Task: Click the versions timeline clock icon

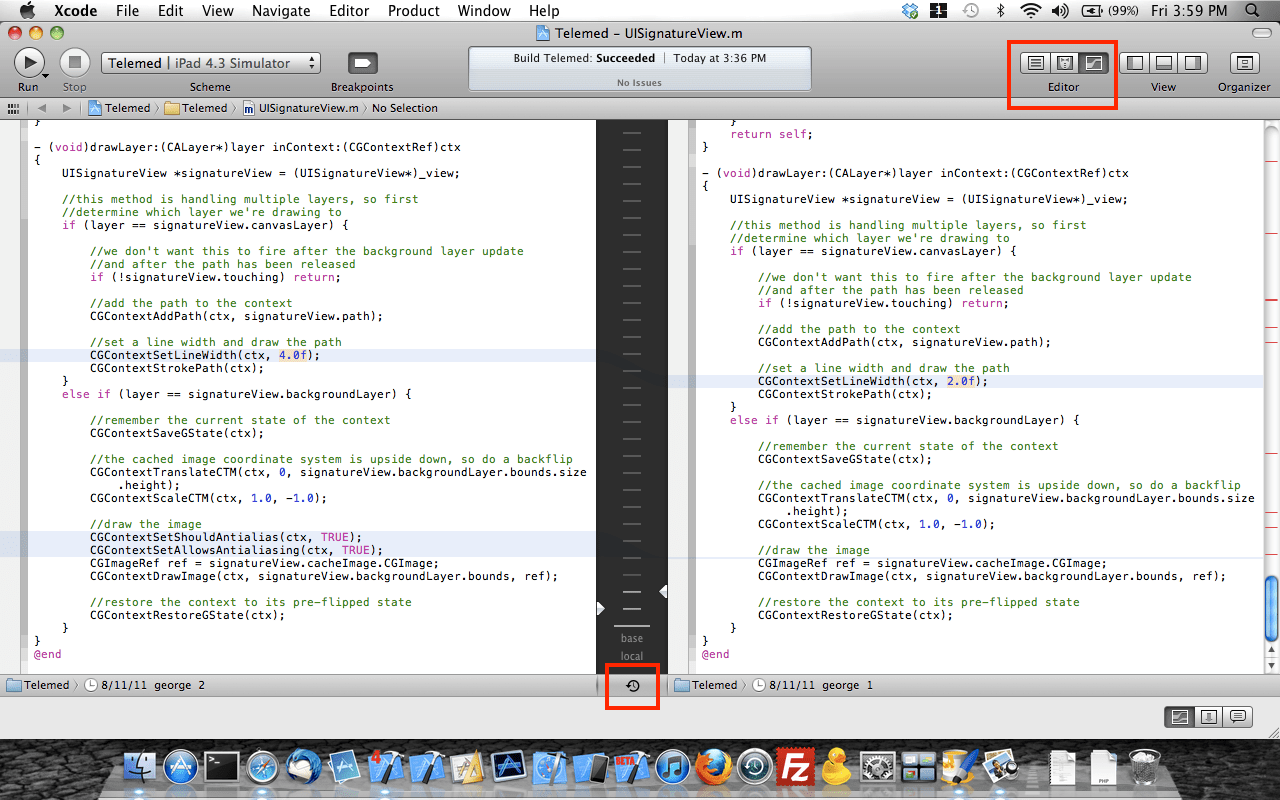Action: point(632,686)
